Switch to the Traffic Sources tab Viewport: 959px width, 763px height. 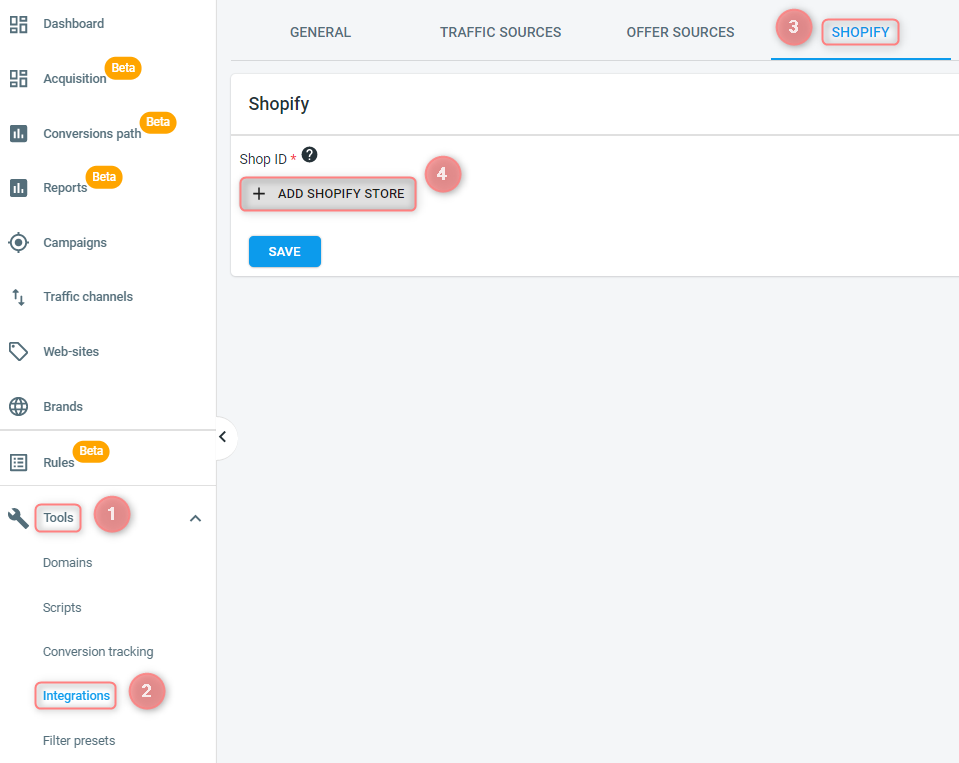(x=500, y=32)
